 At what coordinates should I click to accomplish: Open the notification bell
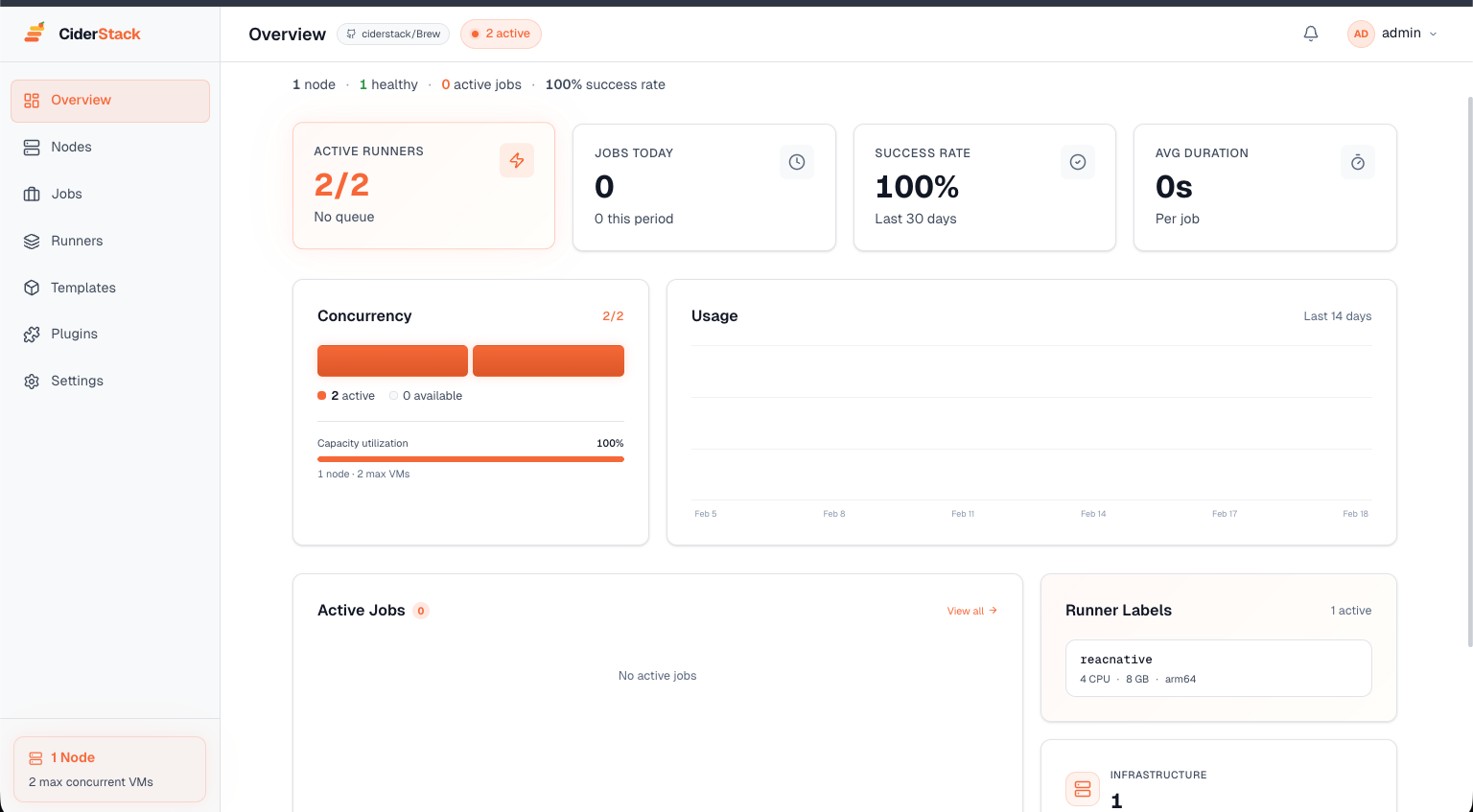click(x=1310, y=33)
